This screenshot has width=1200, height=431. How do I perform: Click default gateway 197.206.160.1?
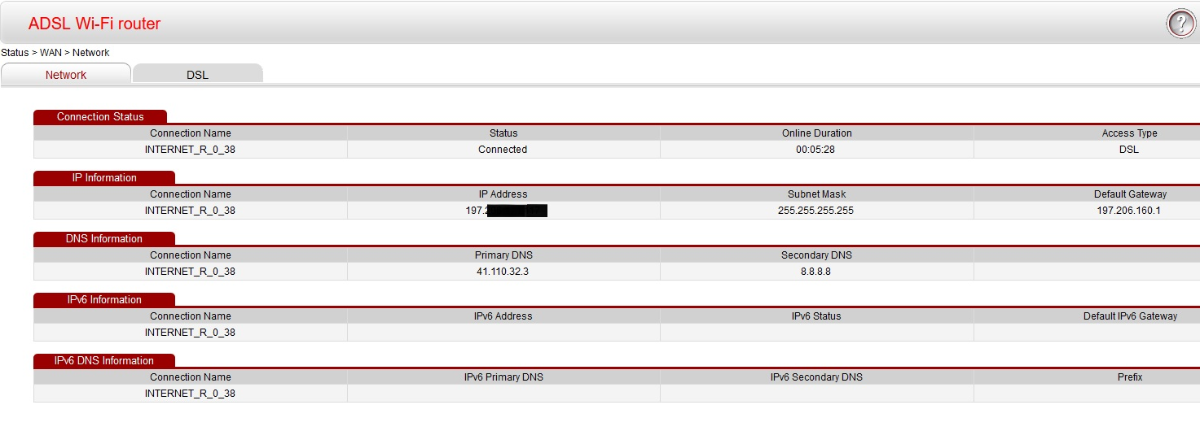tap(1130, 211)
